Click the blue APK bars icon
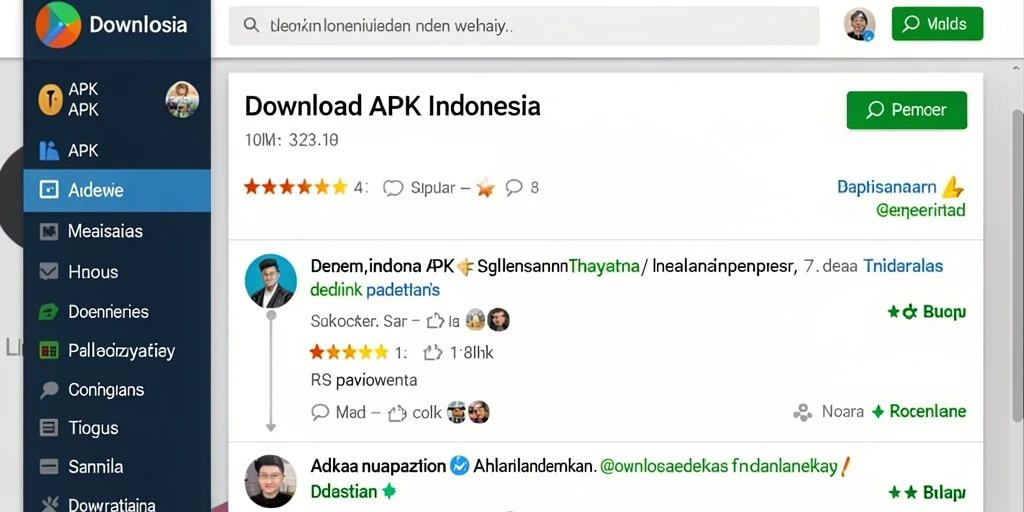The height and width of the screenshot is (512, 1024). (49, 151)
